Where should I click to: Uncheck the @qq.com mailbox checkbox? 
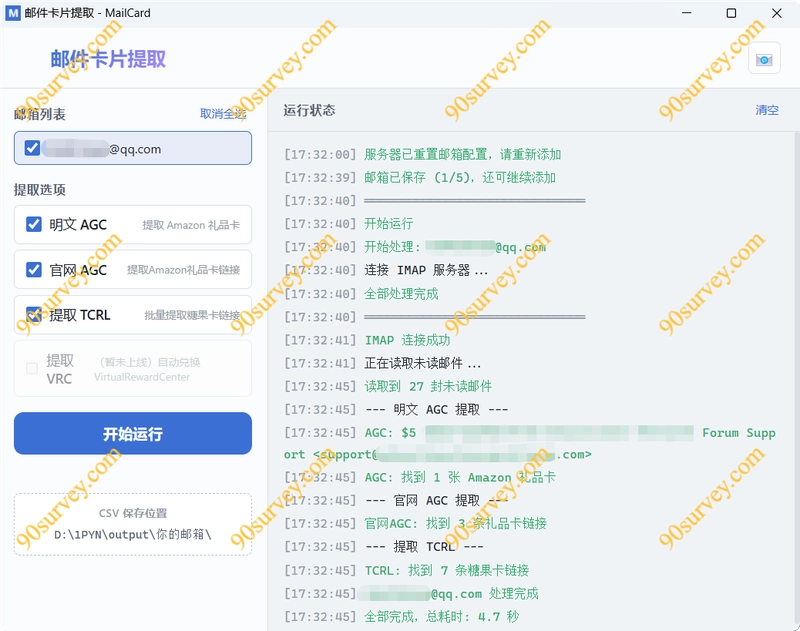click(x=32, y=148)
